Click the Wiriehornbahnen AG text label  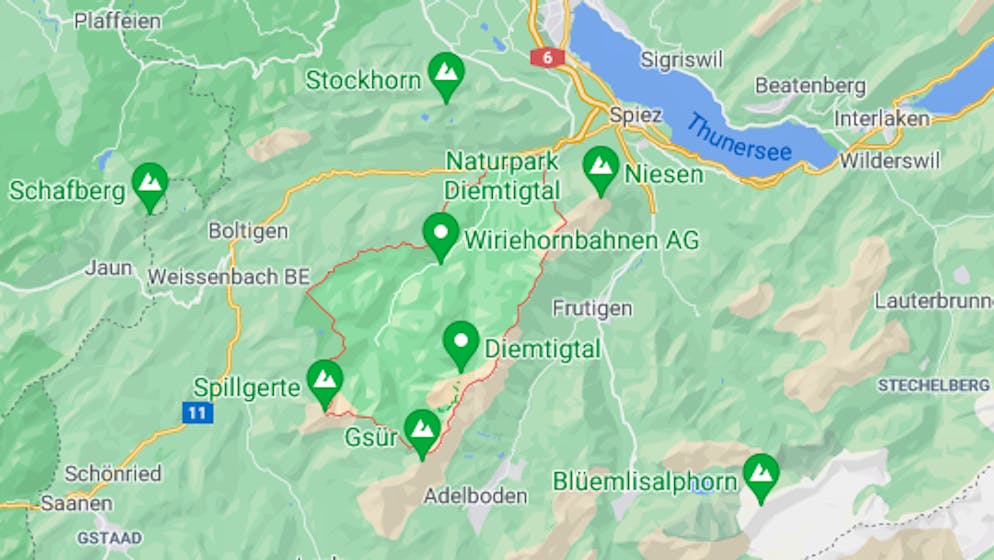tap(581, 240)
